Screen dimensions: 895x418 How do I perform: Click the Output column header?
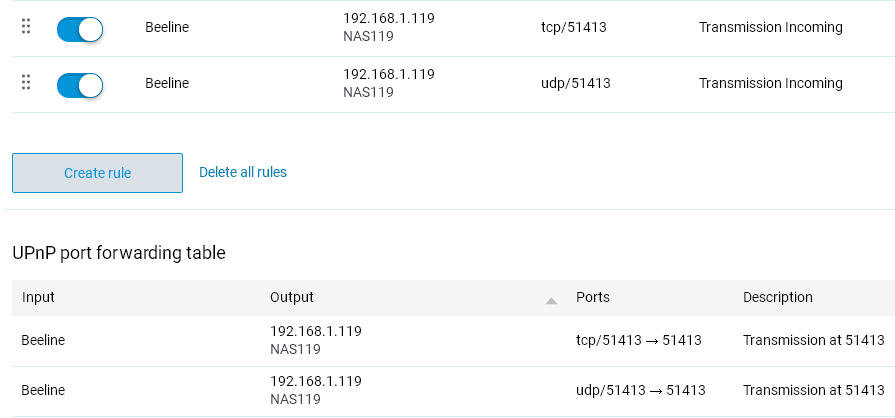click(x=292, y=297)
